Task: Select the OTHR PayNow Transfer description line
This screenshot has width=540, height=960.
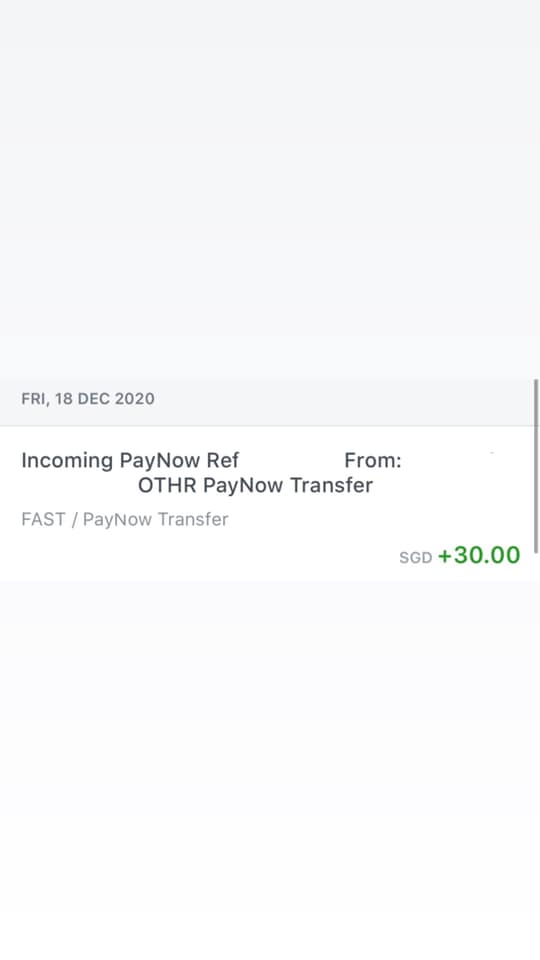Action: 255,485
